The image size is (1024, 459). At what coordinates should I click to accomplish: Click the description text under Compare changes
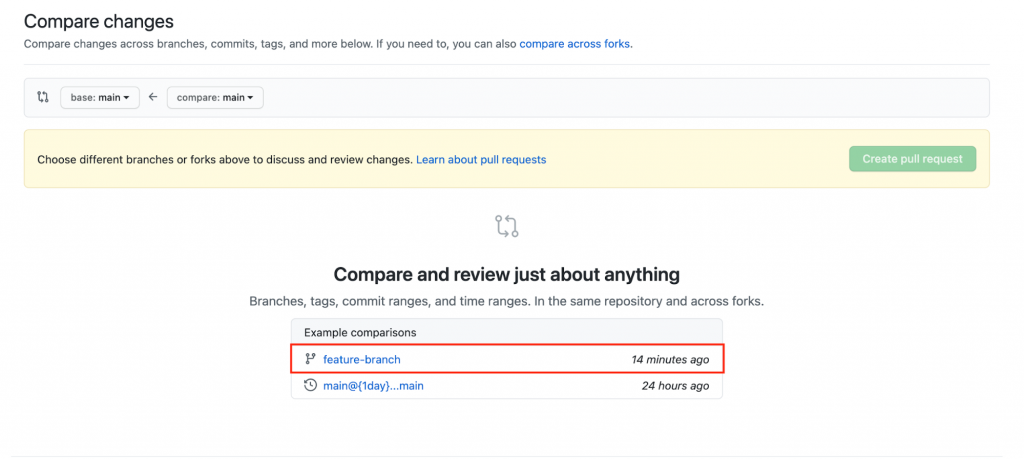pos(270,44)
